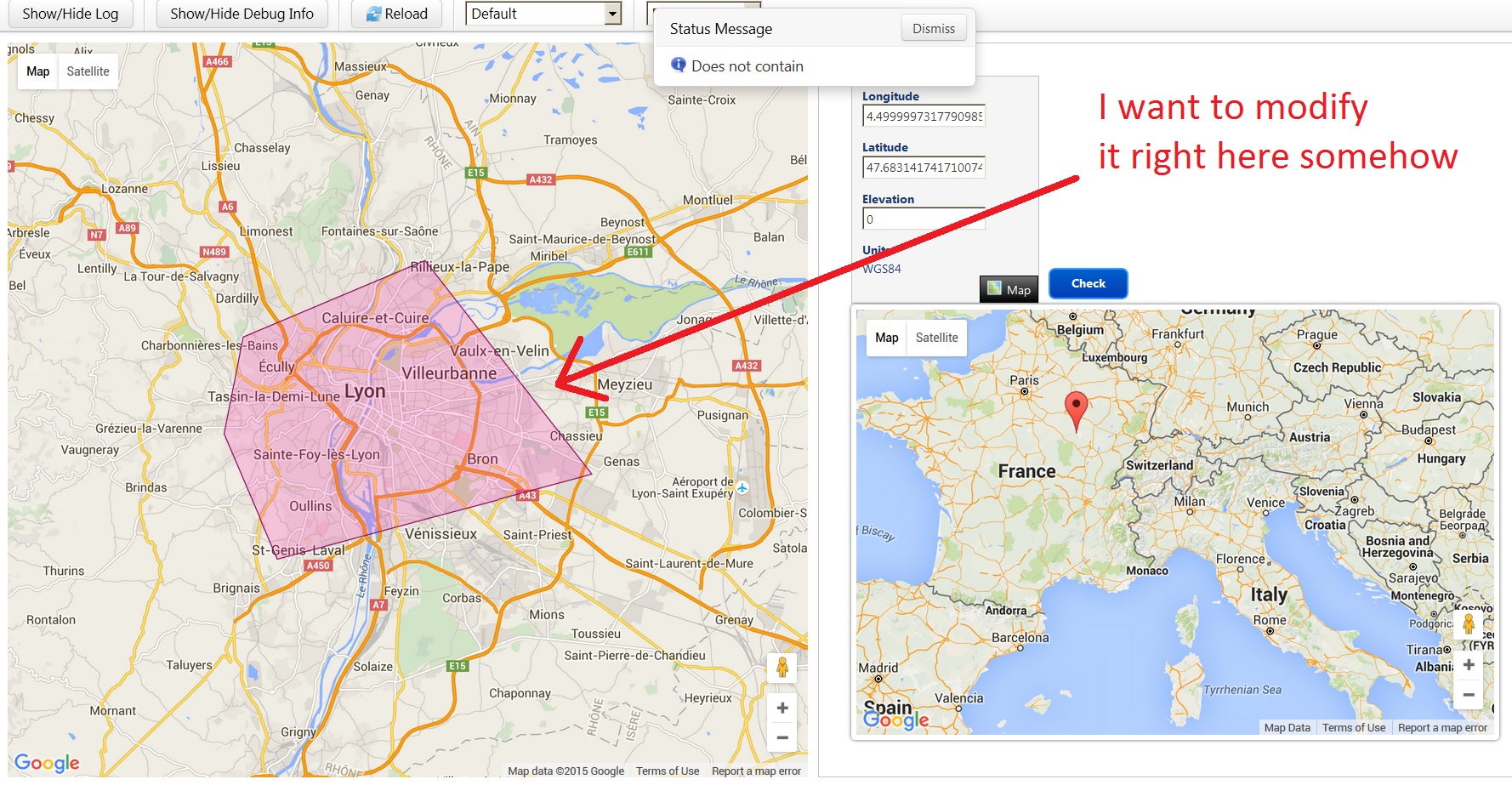
Task: Click Show/Hide Debug Info button
Action: click(242, 14)
